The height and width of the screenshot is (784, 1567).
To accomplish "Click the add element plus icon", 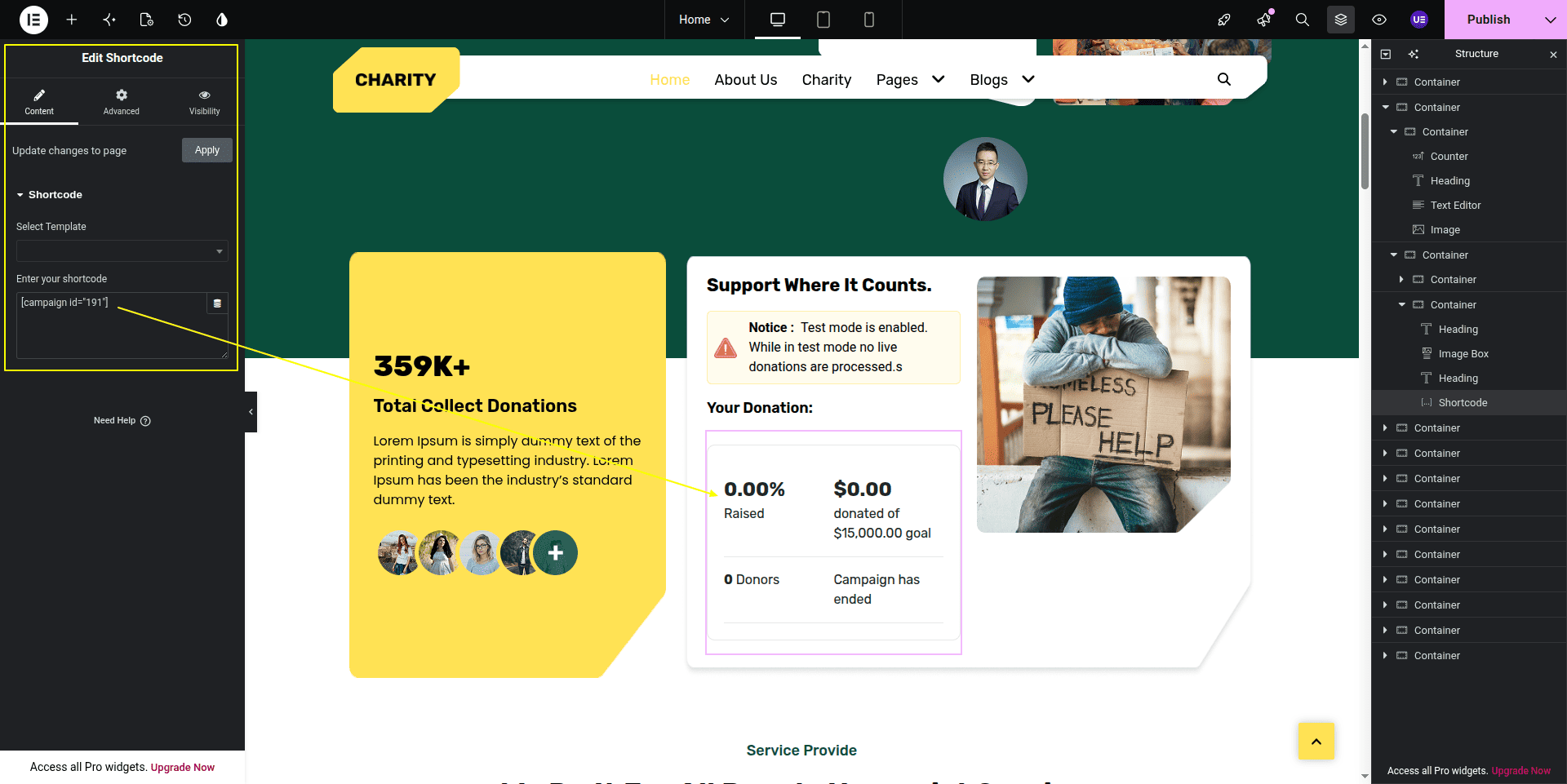I will click(72, 20).
